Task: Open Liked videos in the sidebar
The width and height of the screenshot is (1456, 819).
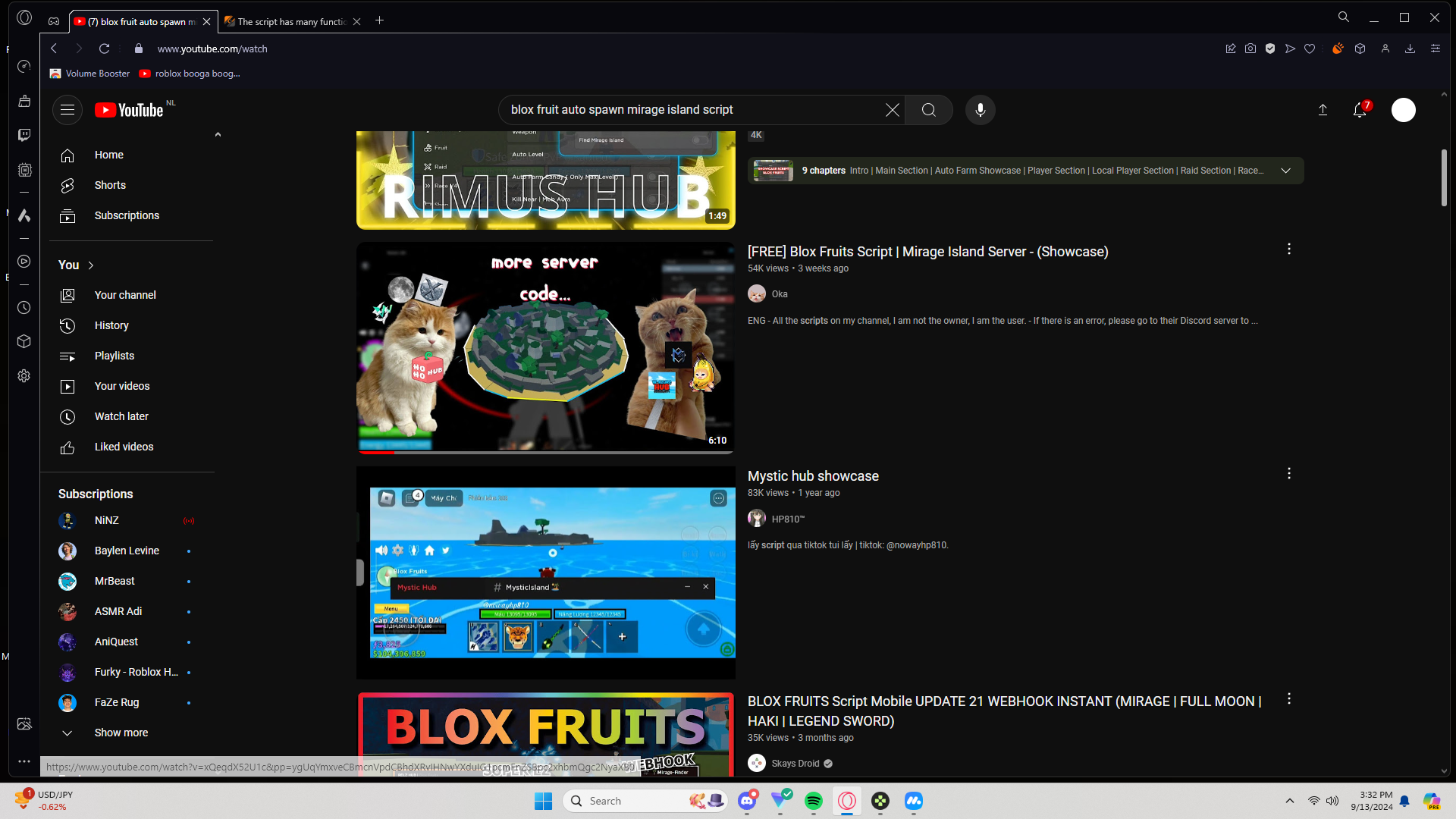Action: [x=125, y=447]
